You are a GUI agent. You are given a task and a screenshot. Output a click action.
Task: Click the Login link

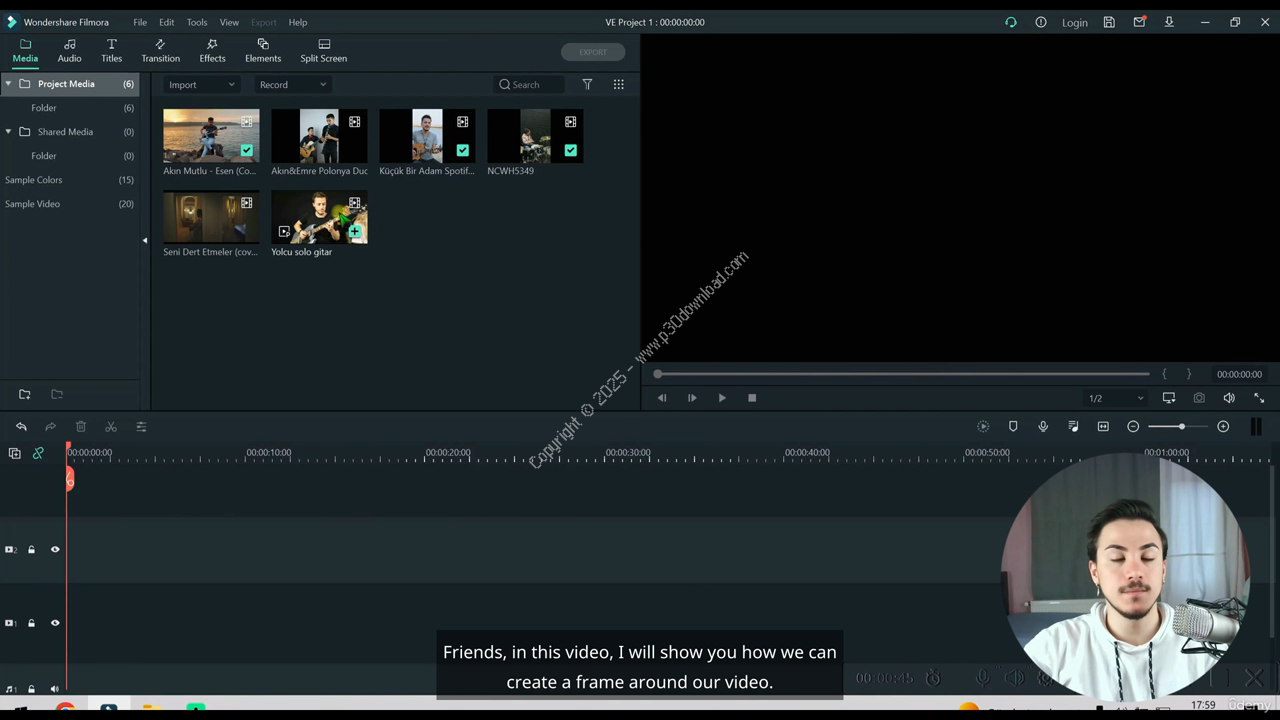(1075, 22)
